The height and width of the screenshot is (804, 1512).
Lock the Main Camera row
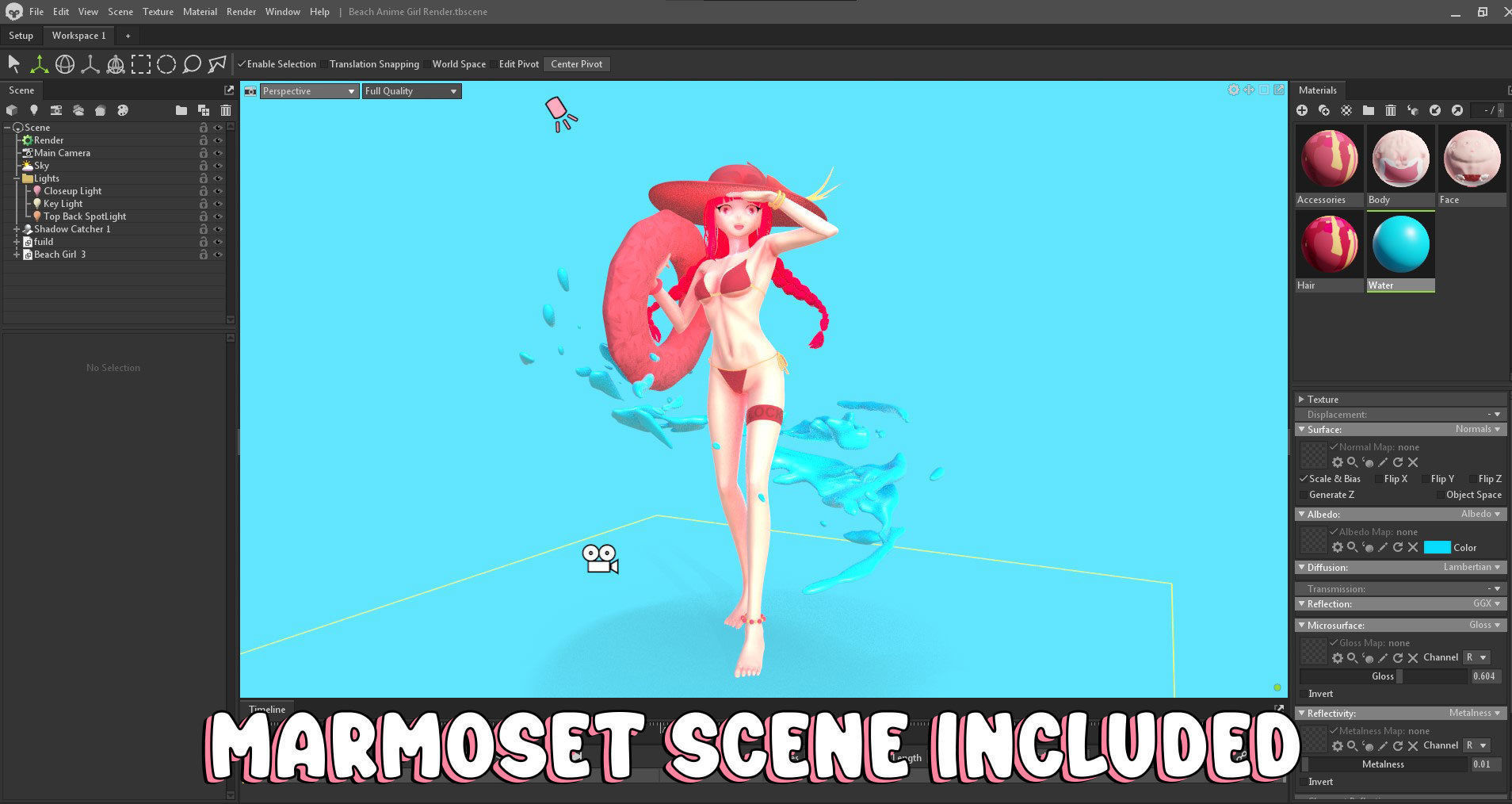point(204,153)
